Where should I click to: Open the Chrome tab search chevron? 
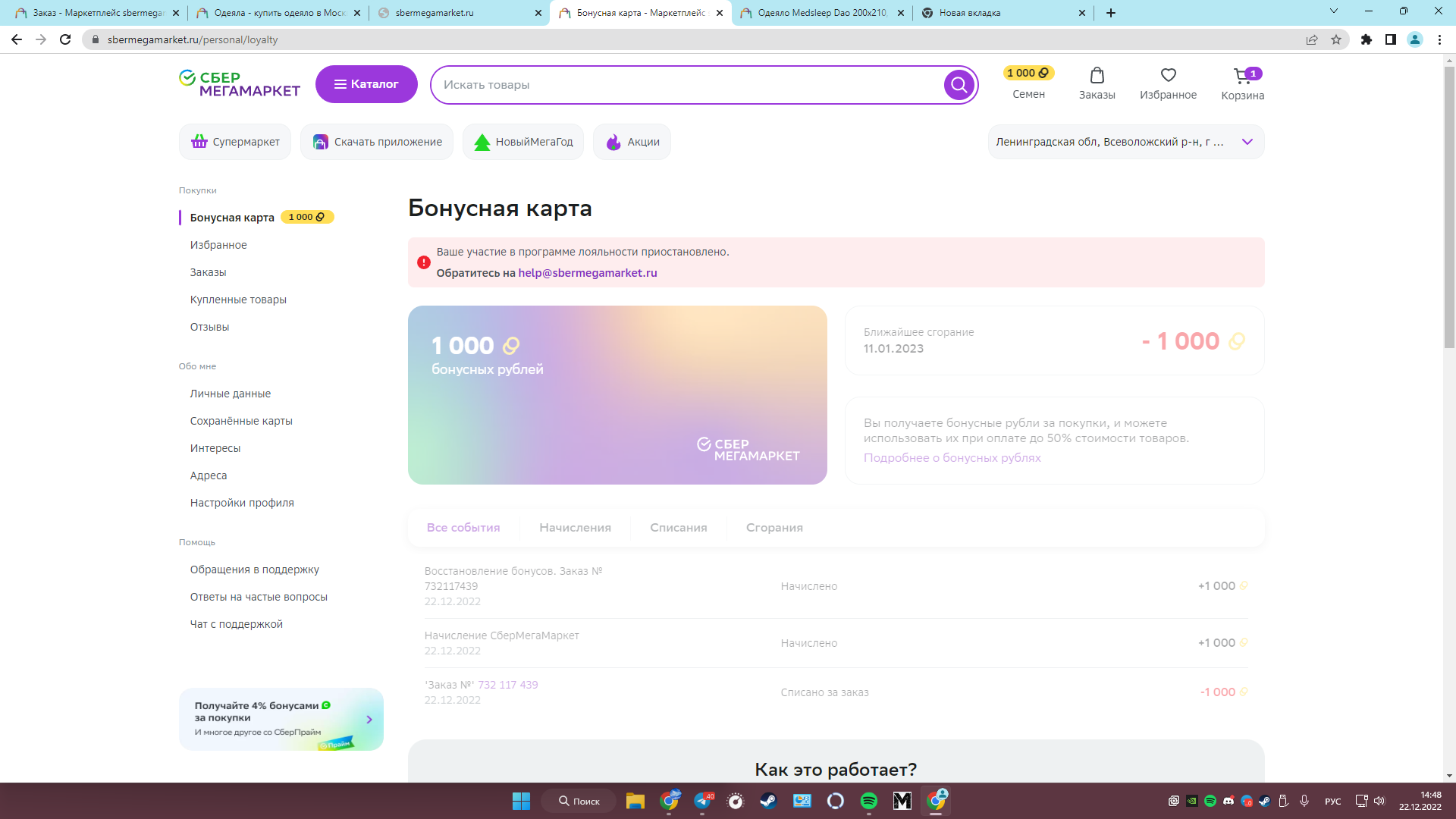[1334, 11]
